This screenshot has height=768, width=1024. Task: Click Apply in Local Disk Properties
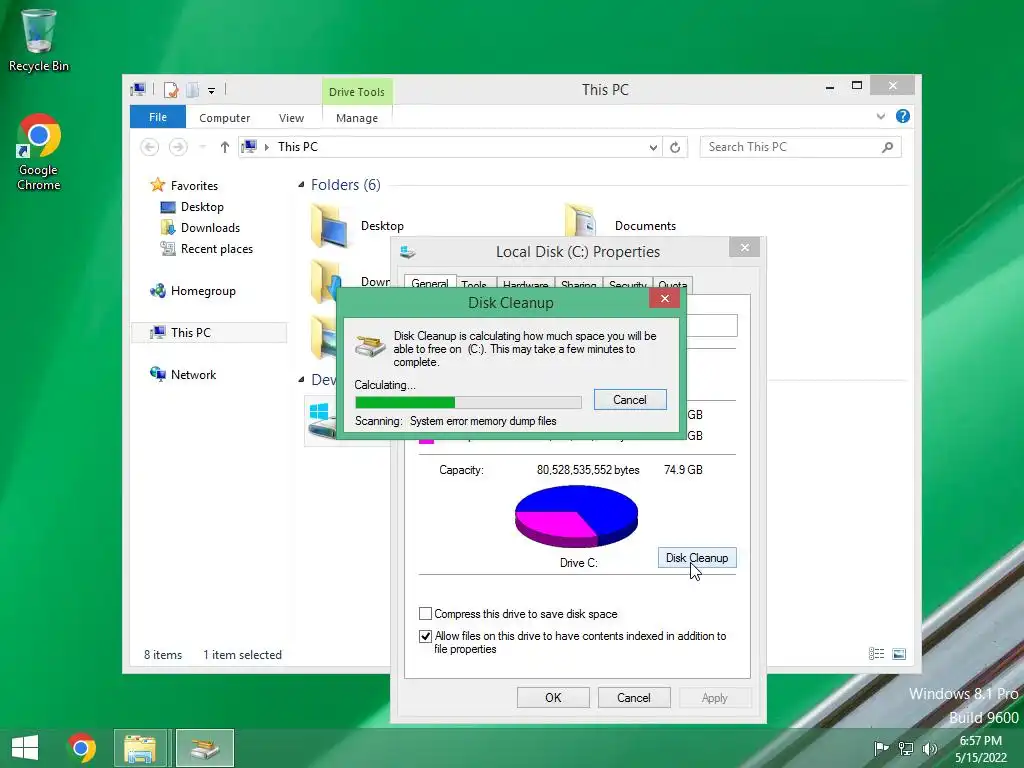click(714, 697)
